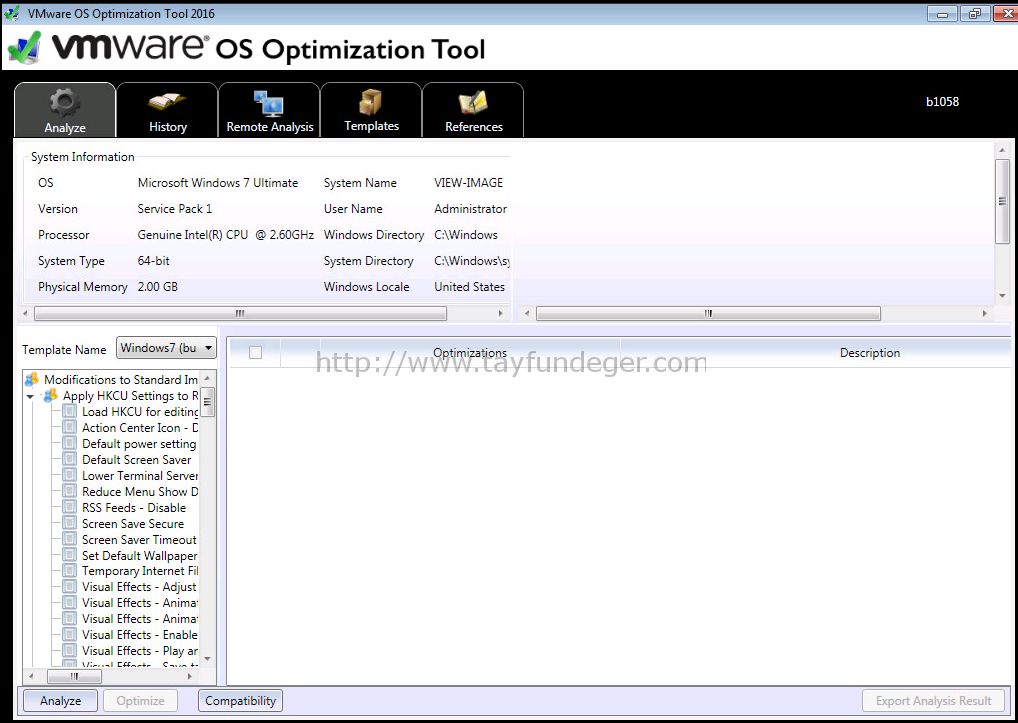Select Apply HKCU Settings tree node label
Screen dimensions: 1018x723
point(130,395)
